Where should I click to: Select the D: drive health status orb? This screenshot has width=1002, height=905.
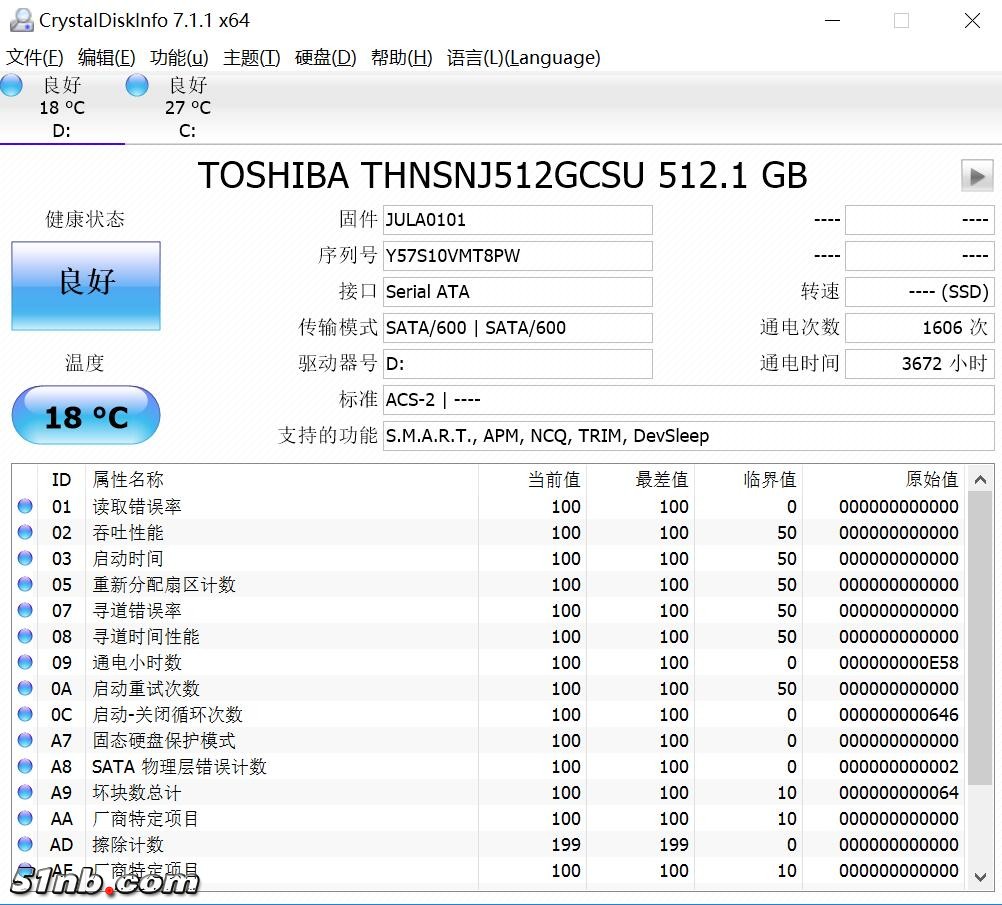click(12, 86)
